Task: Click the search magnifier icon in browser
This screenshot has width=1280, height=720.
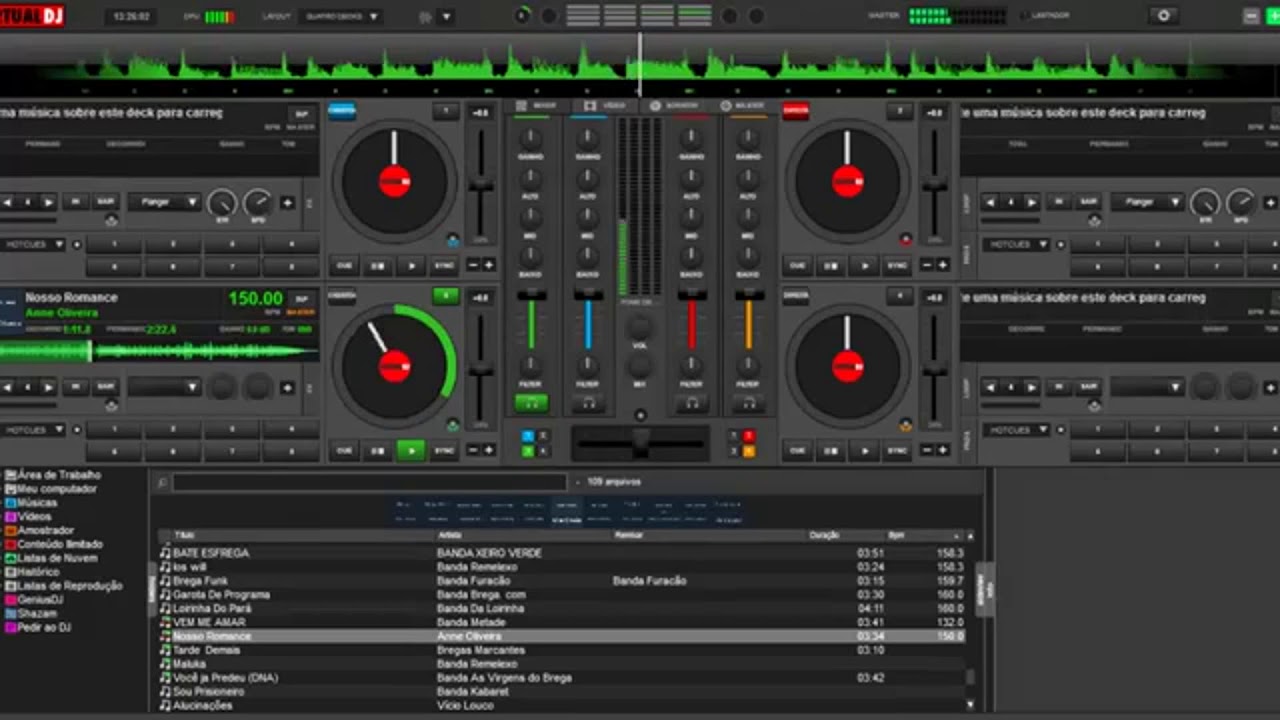Action: coord(162,483)
